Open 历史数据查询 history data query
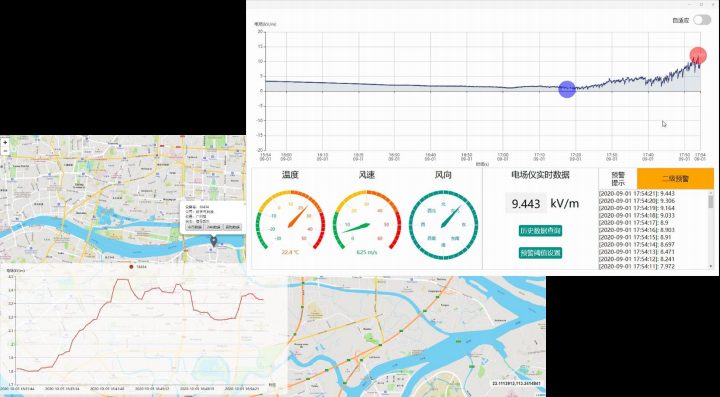720x397 pixels. [x=540, y=231]
